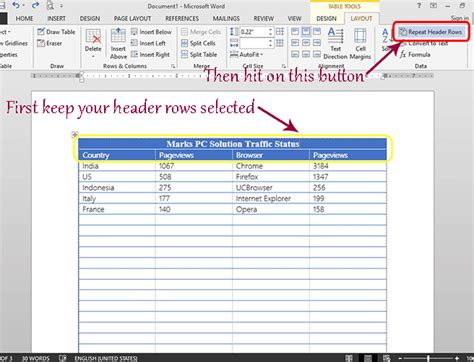Open Rows & Columns dialog launcher
Image resolution: width=474 pixels, height=362 pixels.
tap(173, 66)
